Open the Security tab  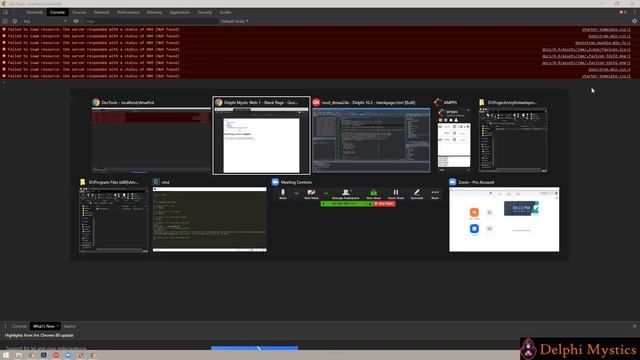pyautogui.click(x=204, y=12)
